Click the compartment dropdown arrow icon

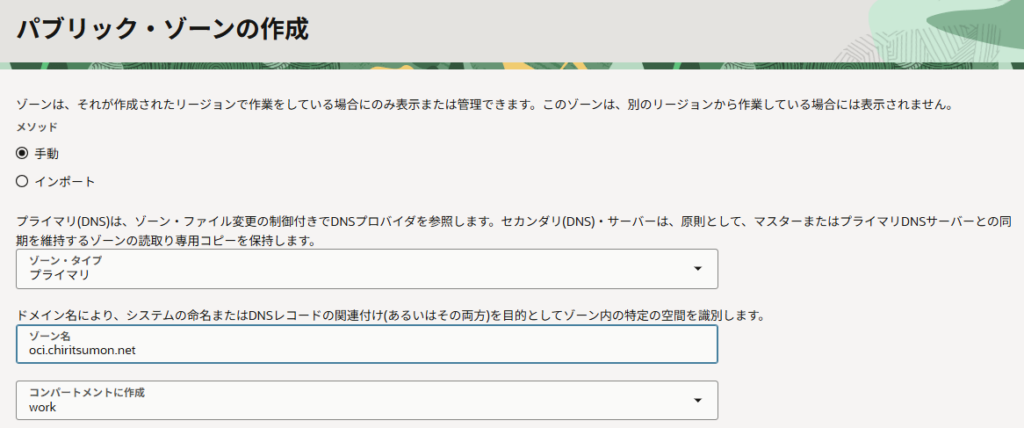697,401
